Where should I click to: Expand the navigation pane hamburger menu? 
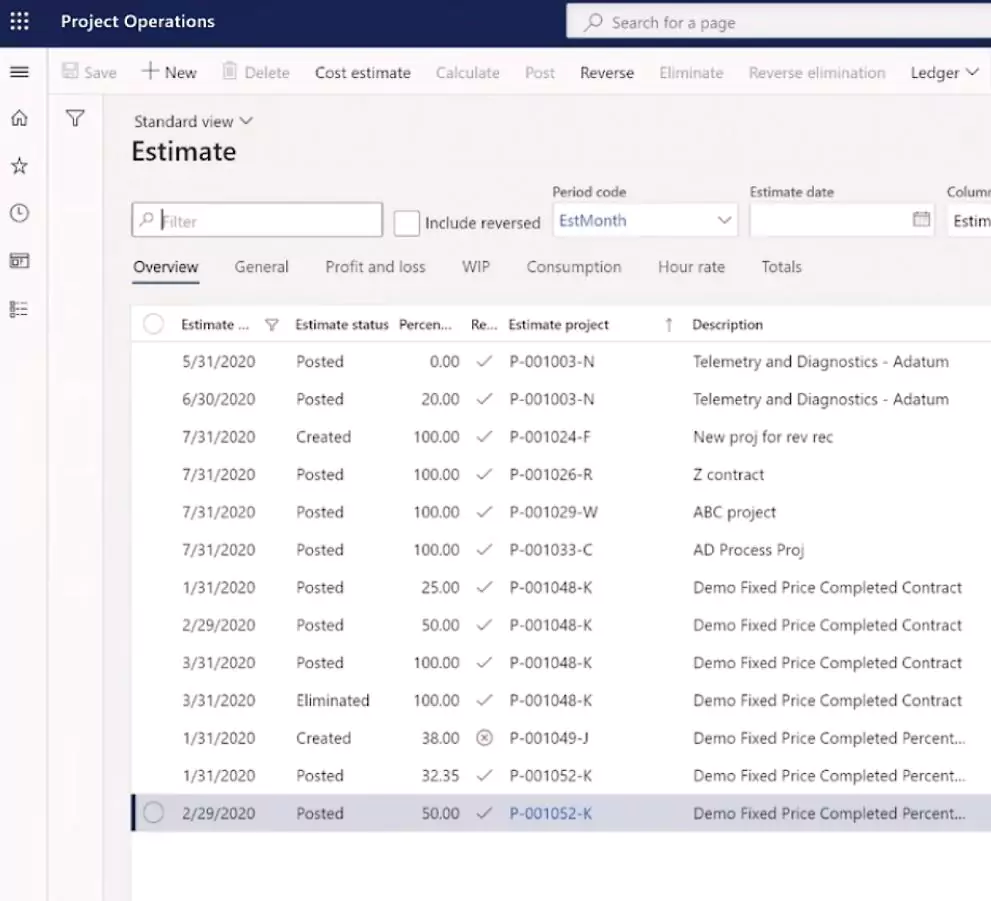pos(19,72)
